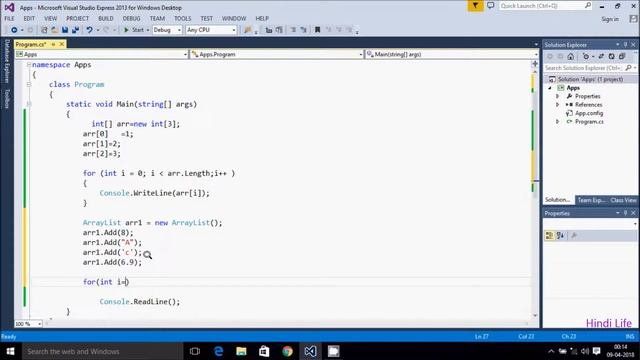Toggle auto-hide pin on Properties panel
This screenshot has height=360, width=640.
pyautogui.click(x=625, y=213)
